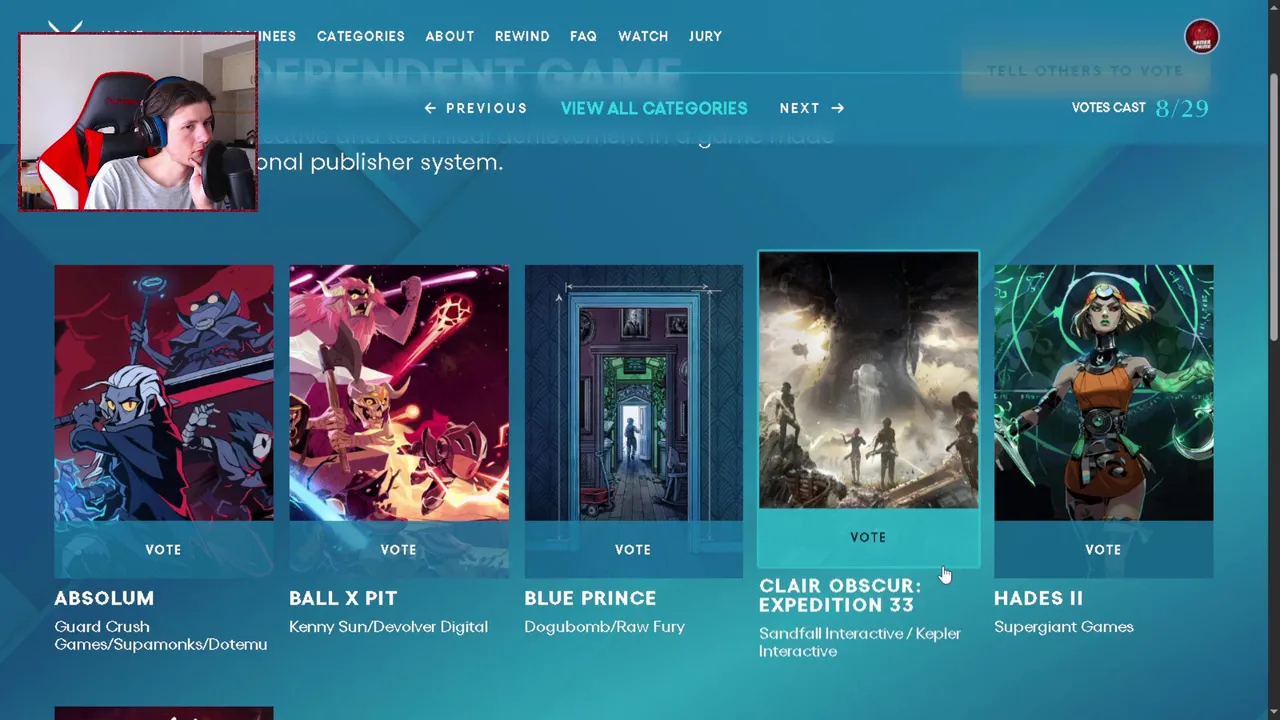Click Kenny Sun/Devolver Digital text
Image resolution: width=1280 pixels, height=720 pixels.
[388, 627]
